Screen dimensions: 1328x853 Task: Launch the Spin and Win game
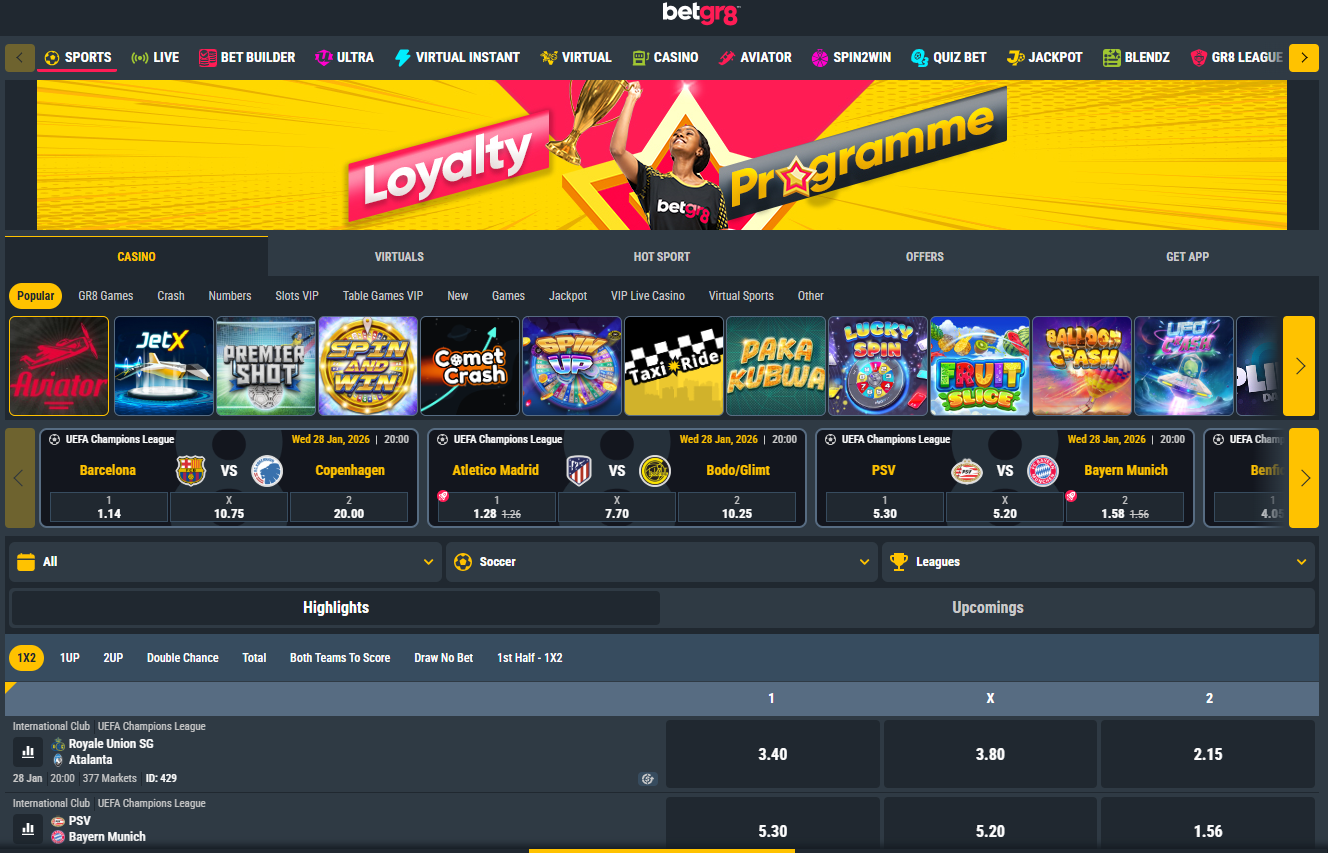[x=368, y=366]
